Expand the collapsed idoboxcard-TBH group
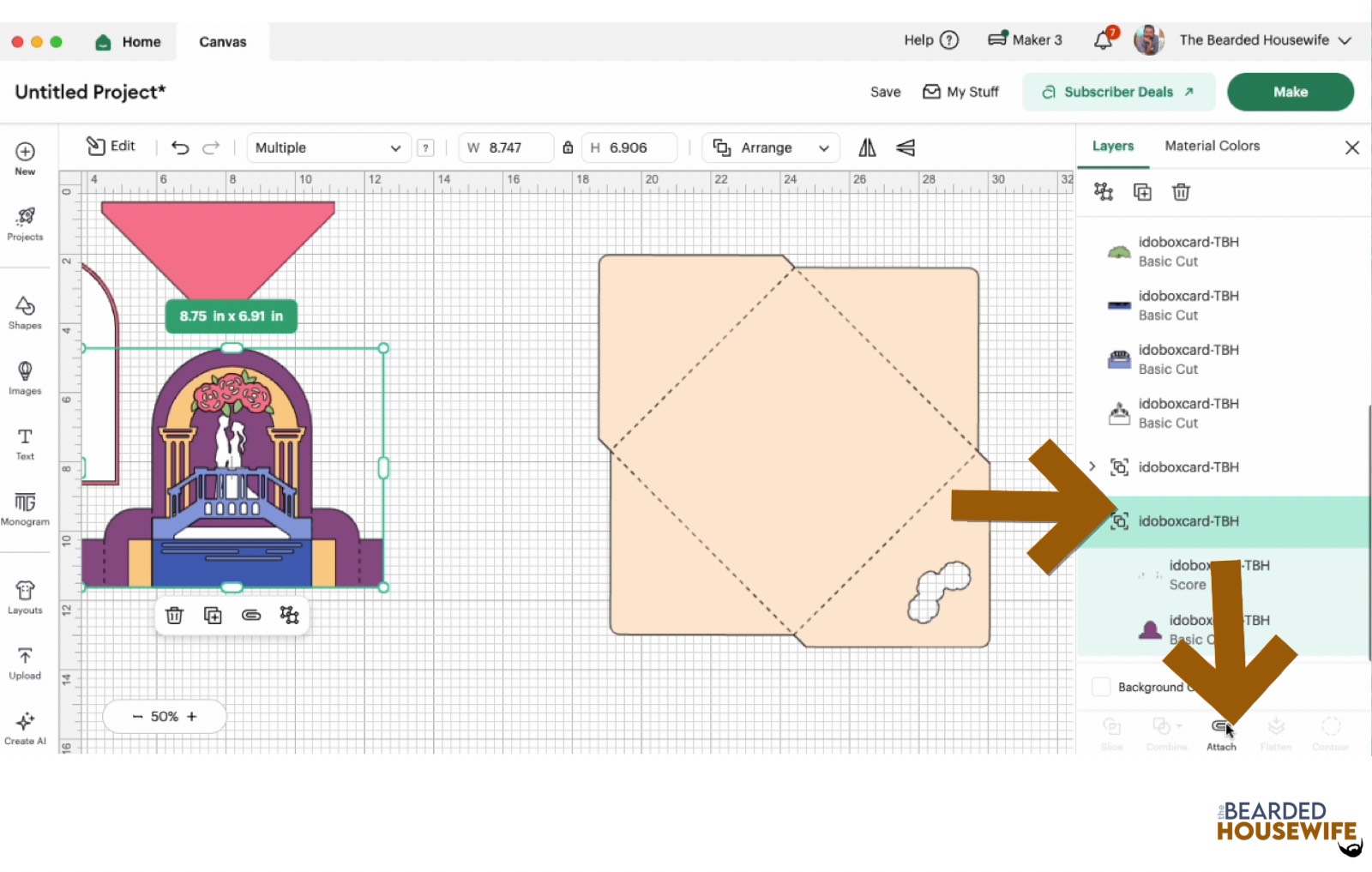Viewport: 1372px width, 872px height. (x=1092, y=466)
